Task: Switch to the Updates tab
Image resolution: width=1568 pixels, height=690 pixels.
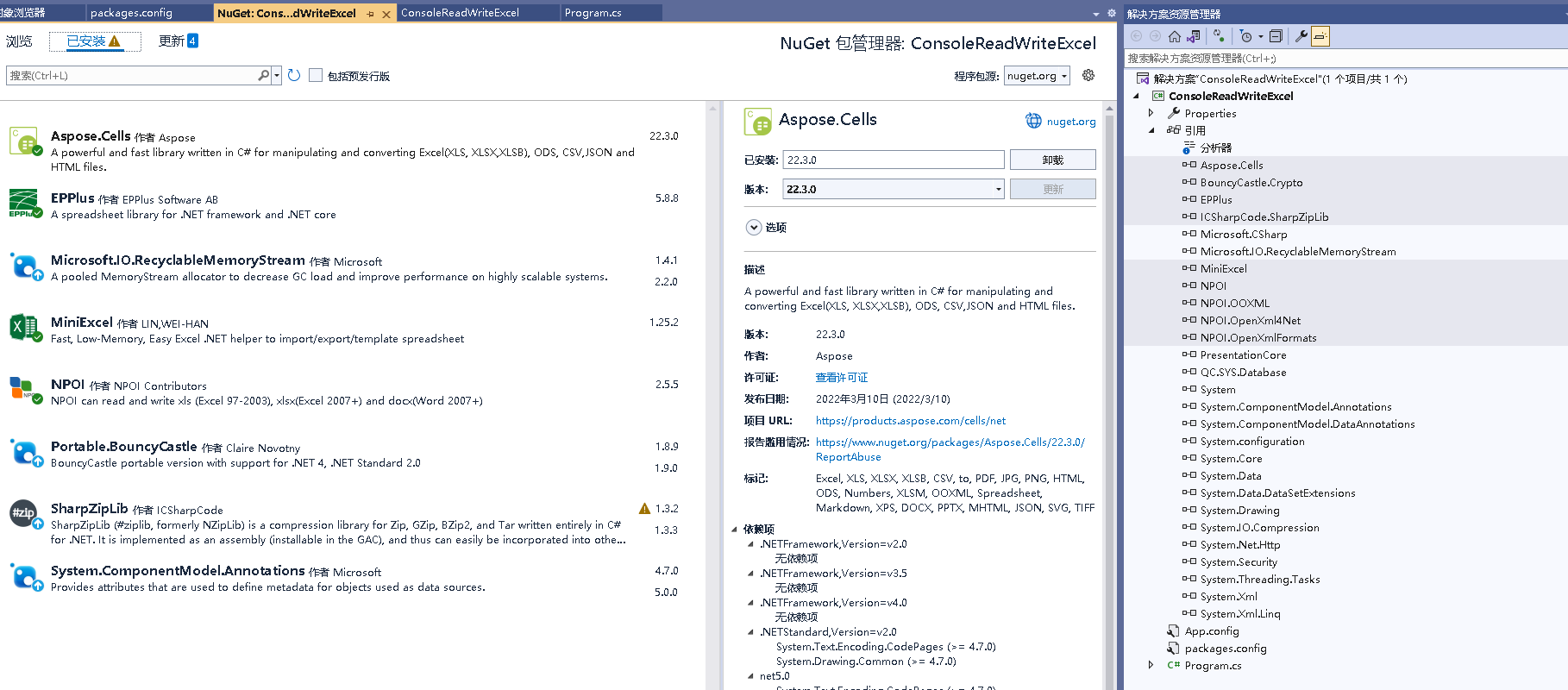Action: (178, 41)
